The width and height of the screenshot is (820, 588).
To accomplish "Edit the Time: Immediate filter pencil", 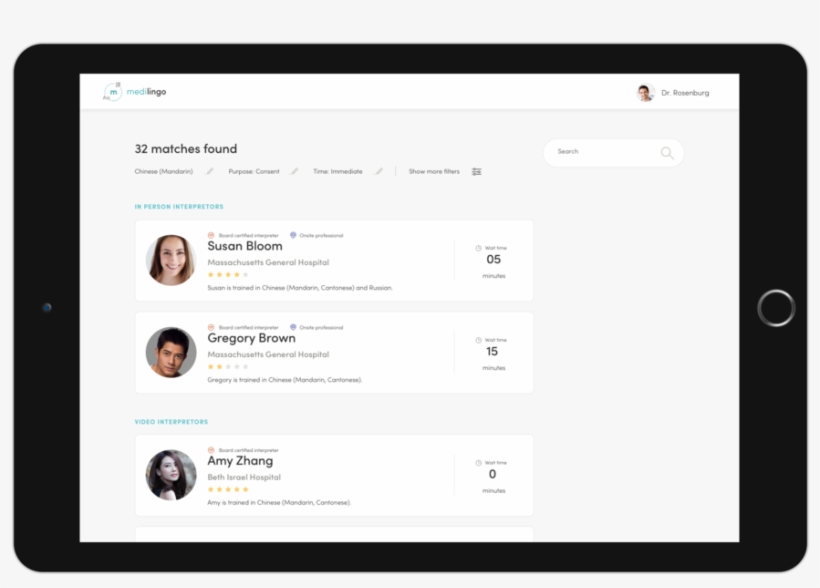I will pos(379,171).
